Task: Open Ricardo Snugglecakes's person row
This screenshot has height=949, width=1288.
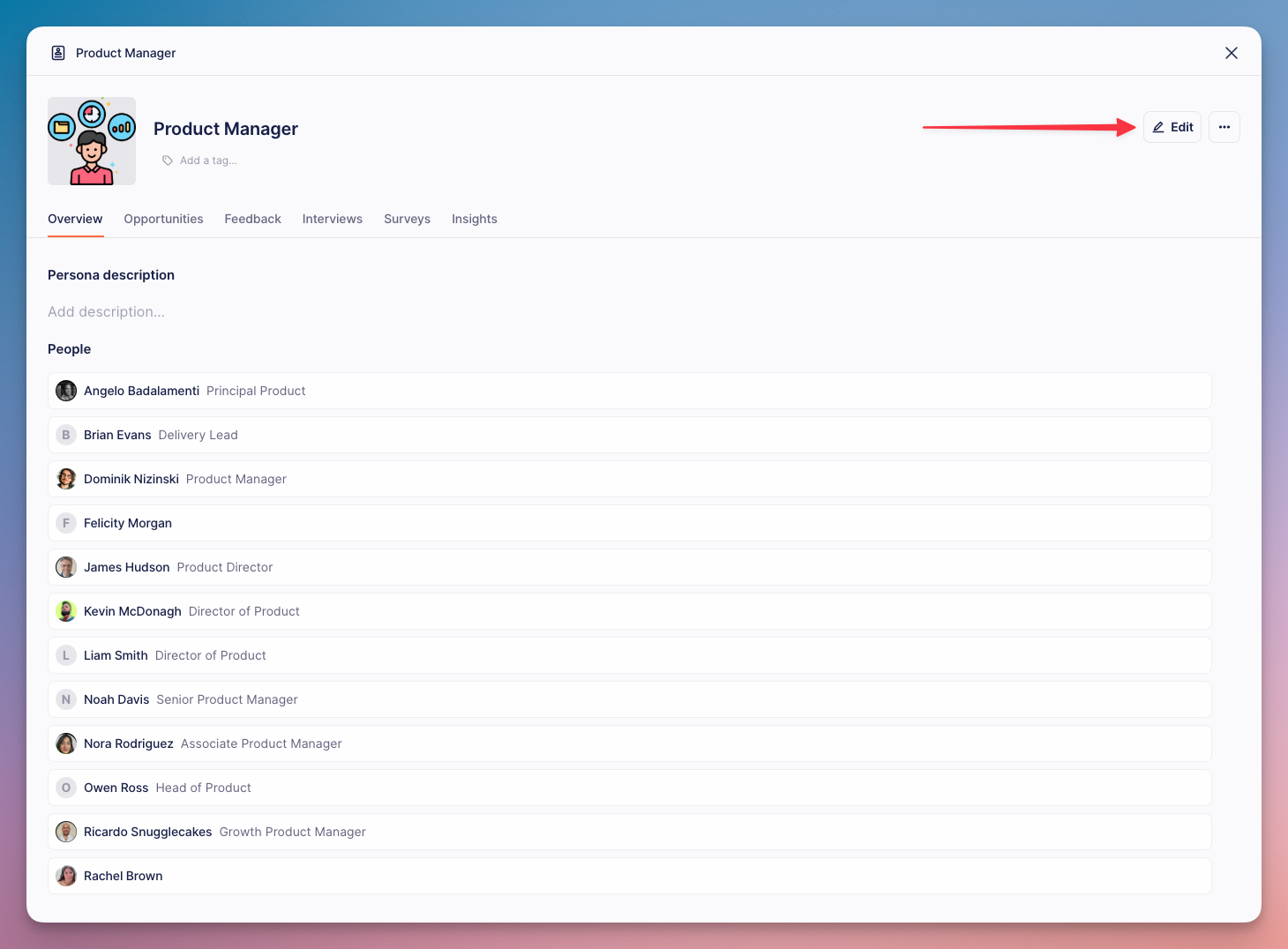Action: (629, 832)
